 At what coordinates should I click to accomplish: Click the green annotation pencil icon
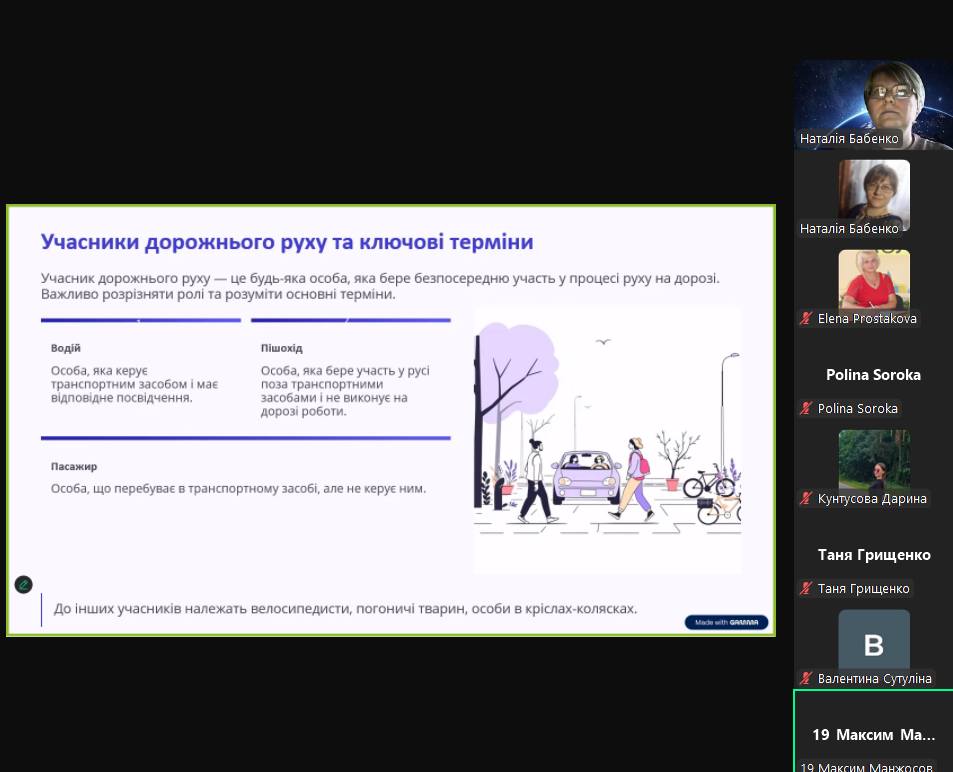tap(23, 585)
